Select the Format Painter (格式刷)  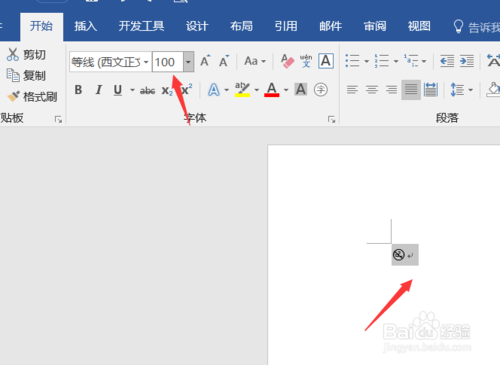click(x=32, y=97)
